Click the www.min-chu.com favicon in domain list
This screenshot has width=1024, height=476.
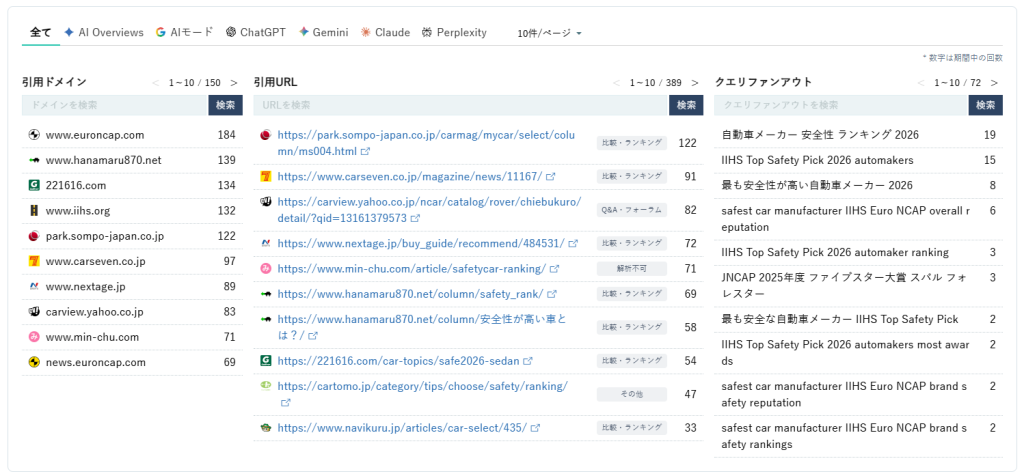click(x=35, y=337)
